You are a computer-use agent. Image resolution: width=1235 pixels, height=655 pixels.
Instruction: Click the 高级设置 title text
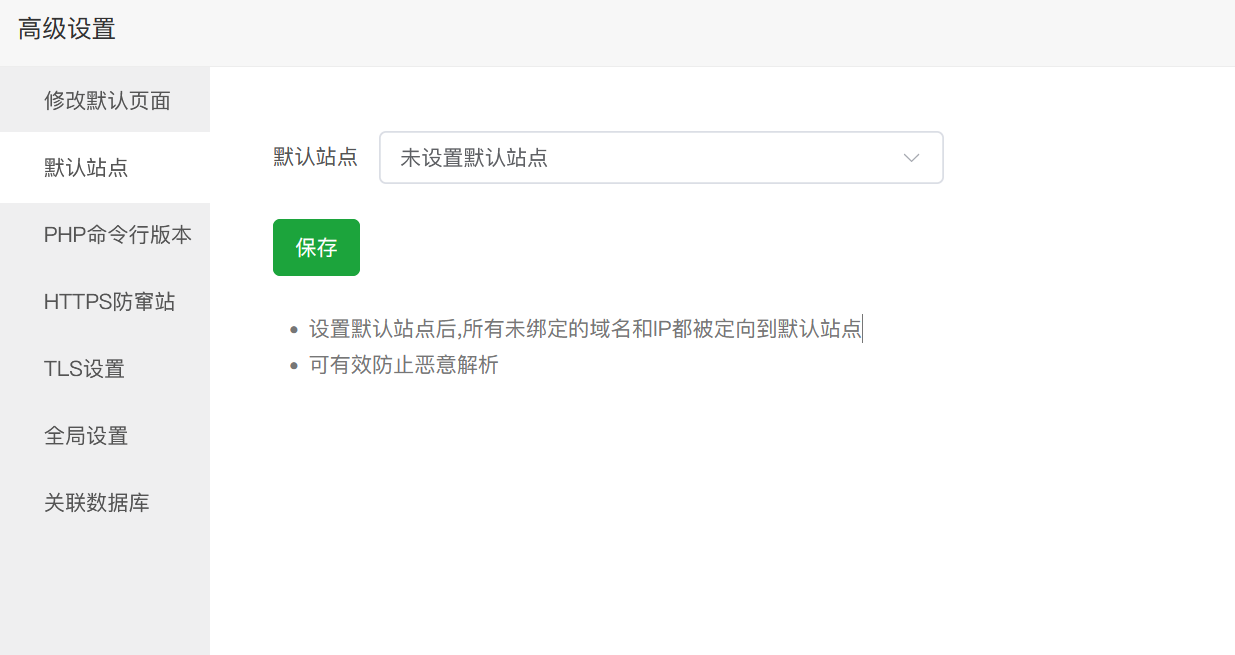click(67, 30)
